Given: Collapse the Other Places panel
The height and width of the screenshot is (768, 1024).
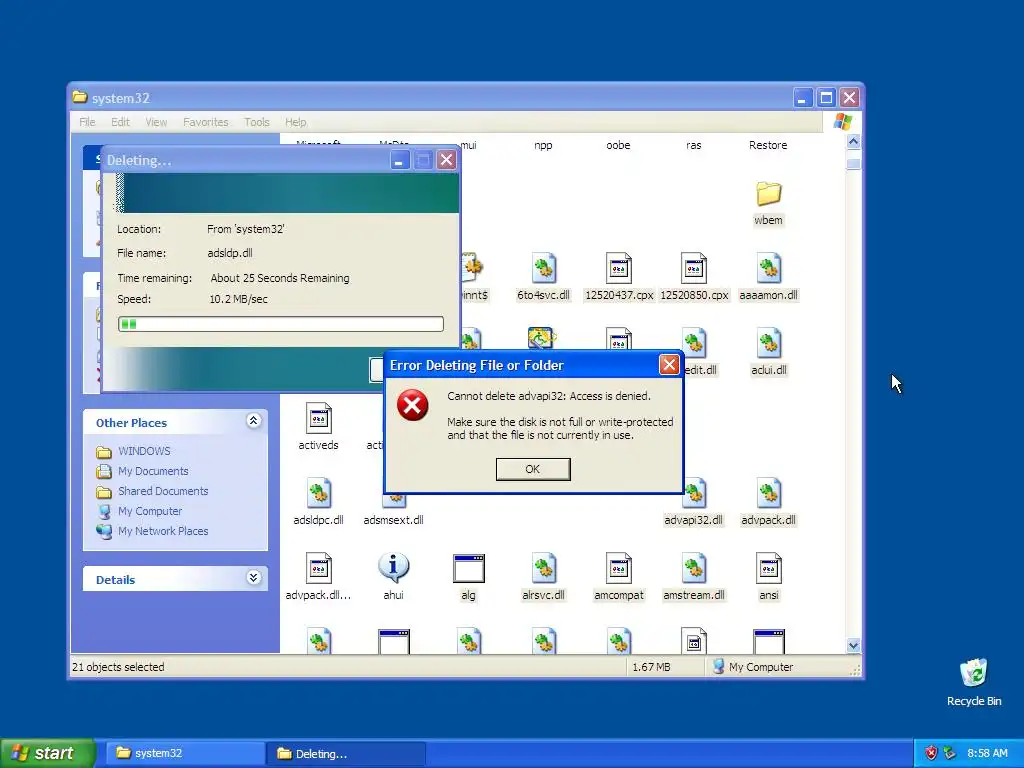Looking at the screenshot, I should click(253, 421).
